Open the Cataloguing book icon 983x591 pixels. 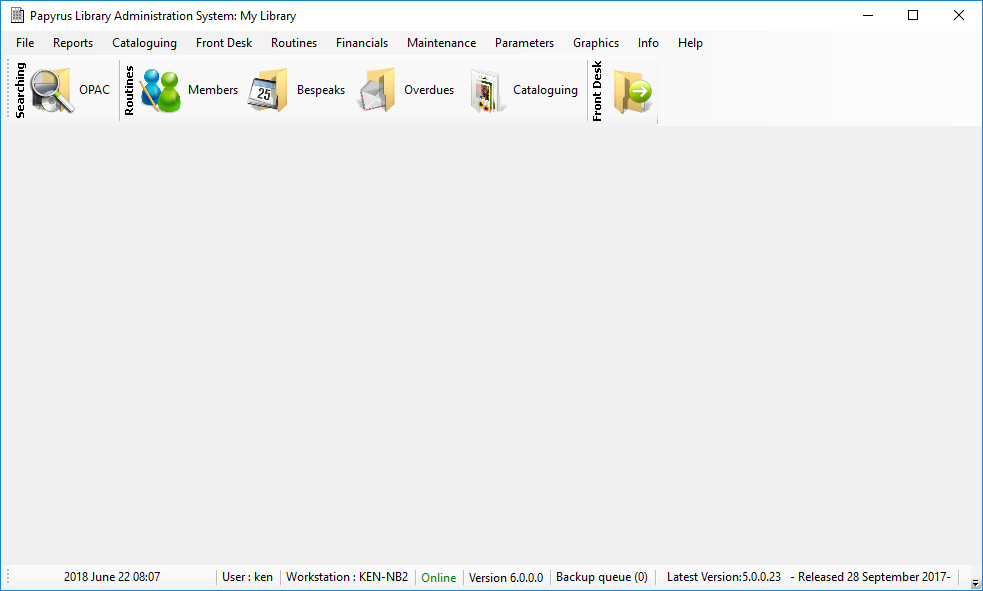pyautogui.click(x=486, y=92)
